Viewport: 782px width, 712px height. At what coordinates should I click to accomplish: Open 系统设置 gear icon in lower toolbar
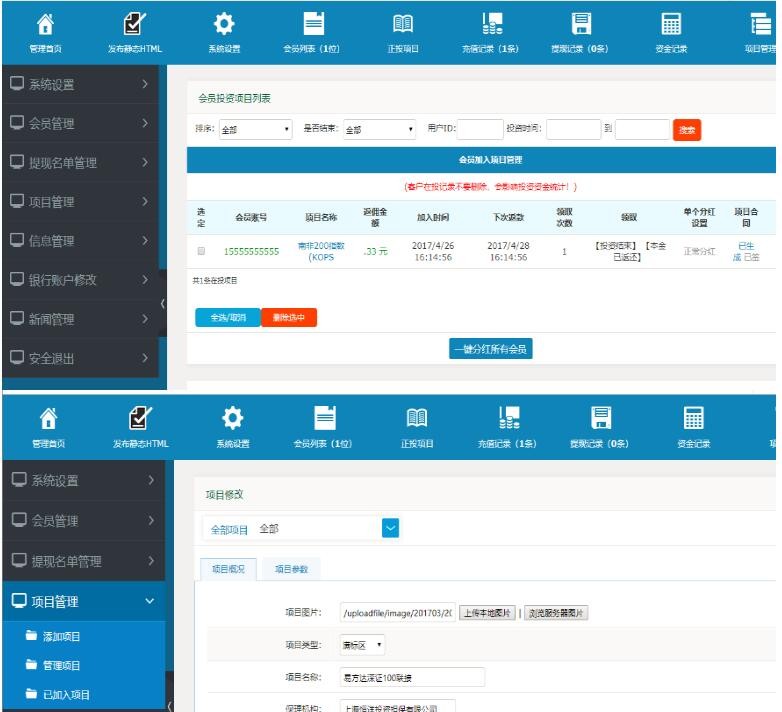click(233, 418)
